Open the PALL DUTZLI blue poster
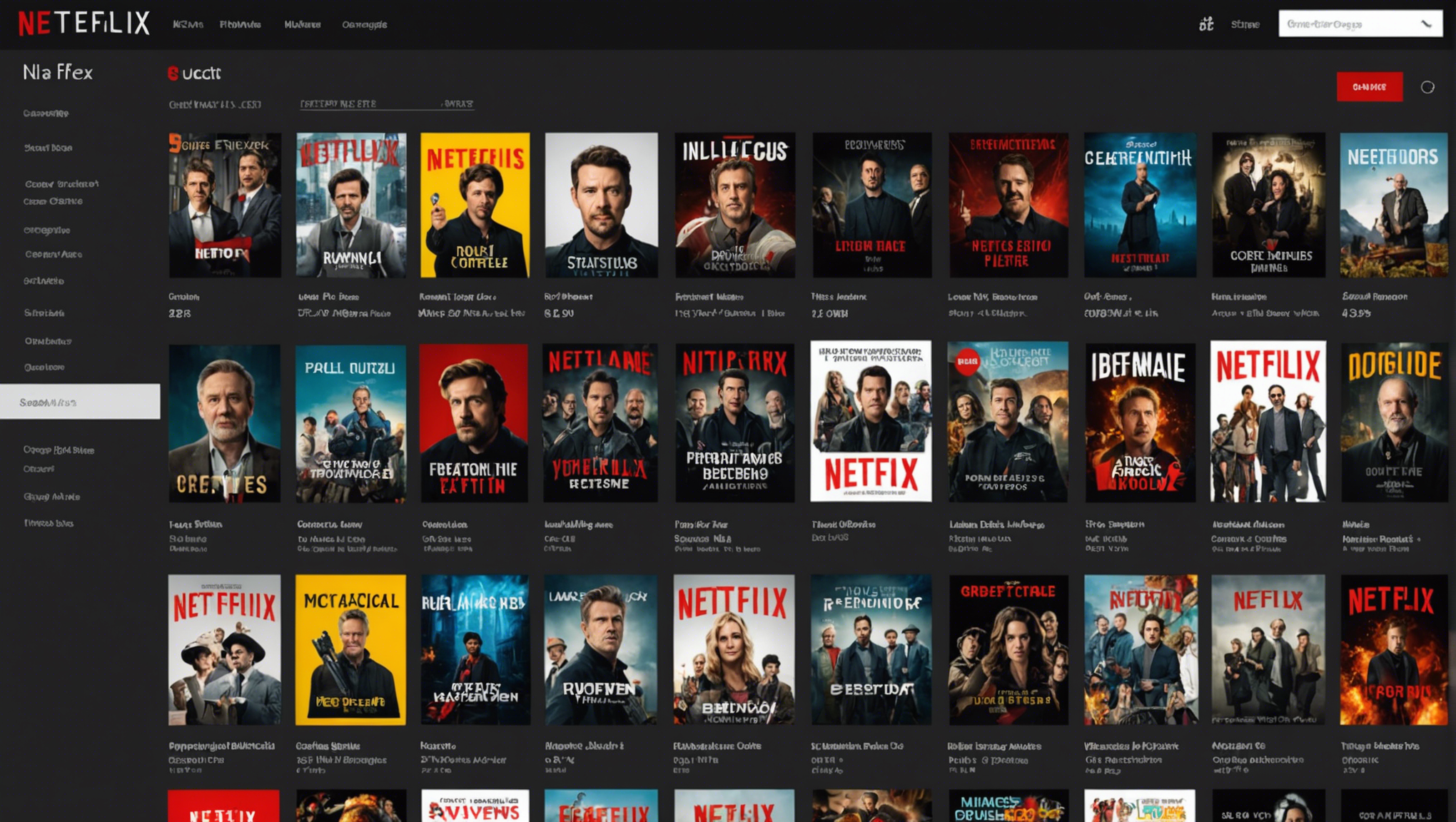 350,423
